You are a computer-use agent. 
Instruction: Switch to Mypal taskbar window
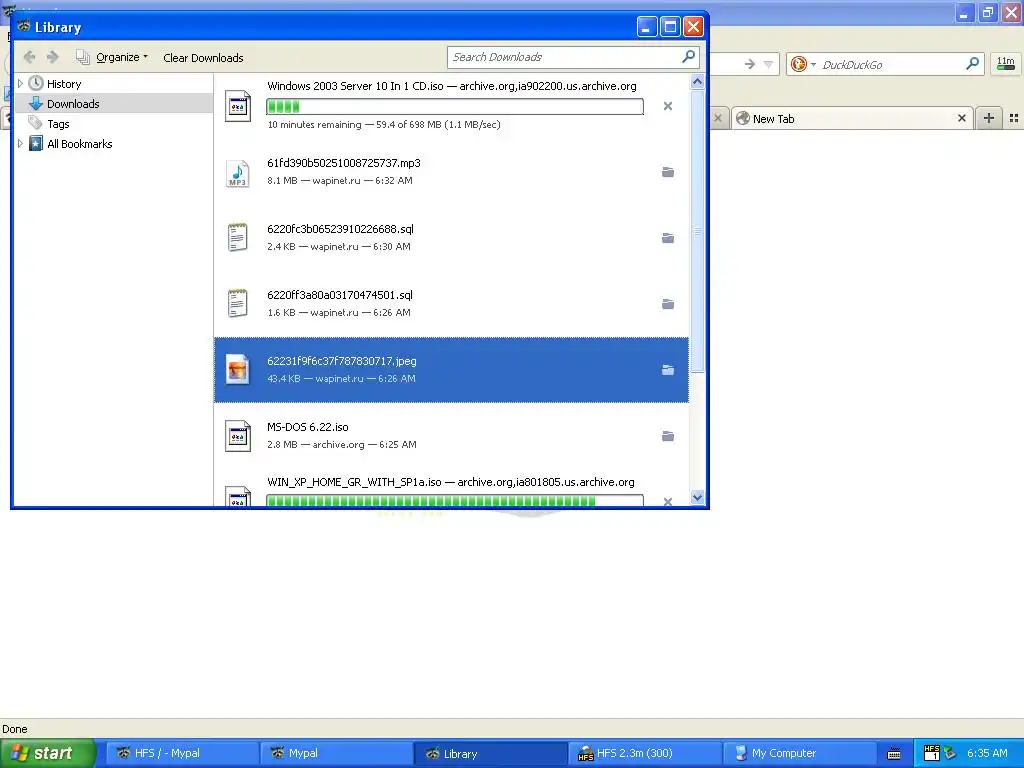coord(336,753)
